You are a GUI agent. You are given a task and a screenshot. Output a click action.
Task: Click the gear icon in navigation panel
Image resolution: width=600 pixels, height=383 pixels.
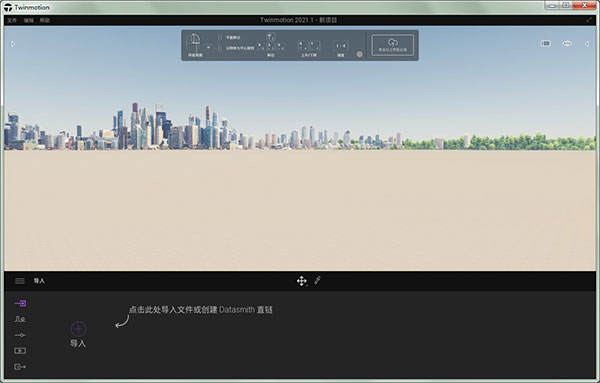[x=359, y=54]
